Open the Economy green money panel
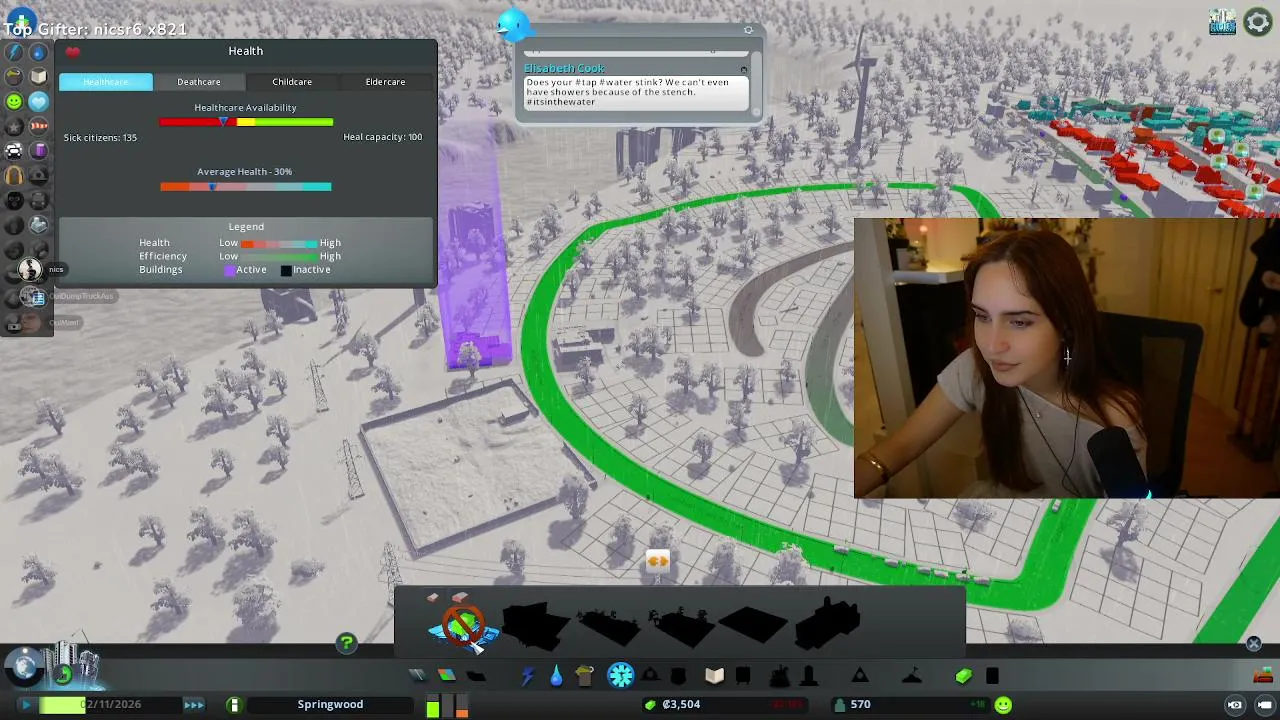Screen dimensions: 1280x720 coord(963,676)
